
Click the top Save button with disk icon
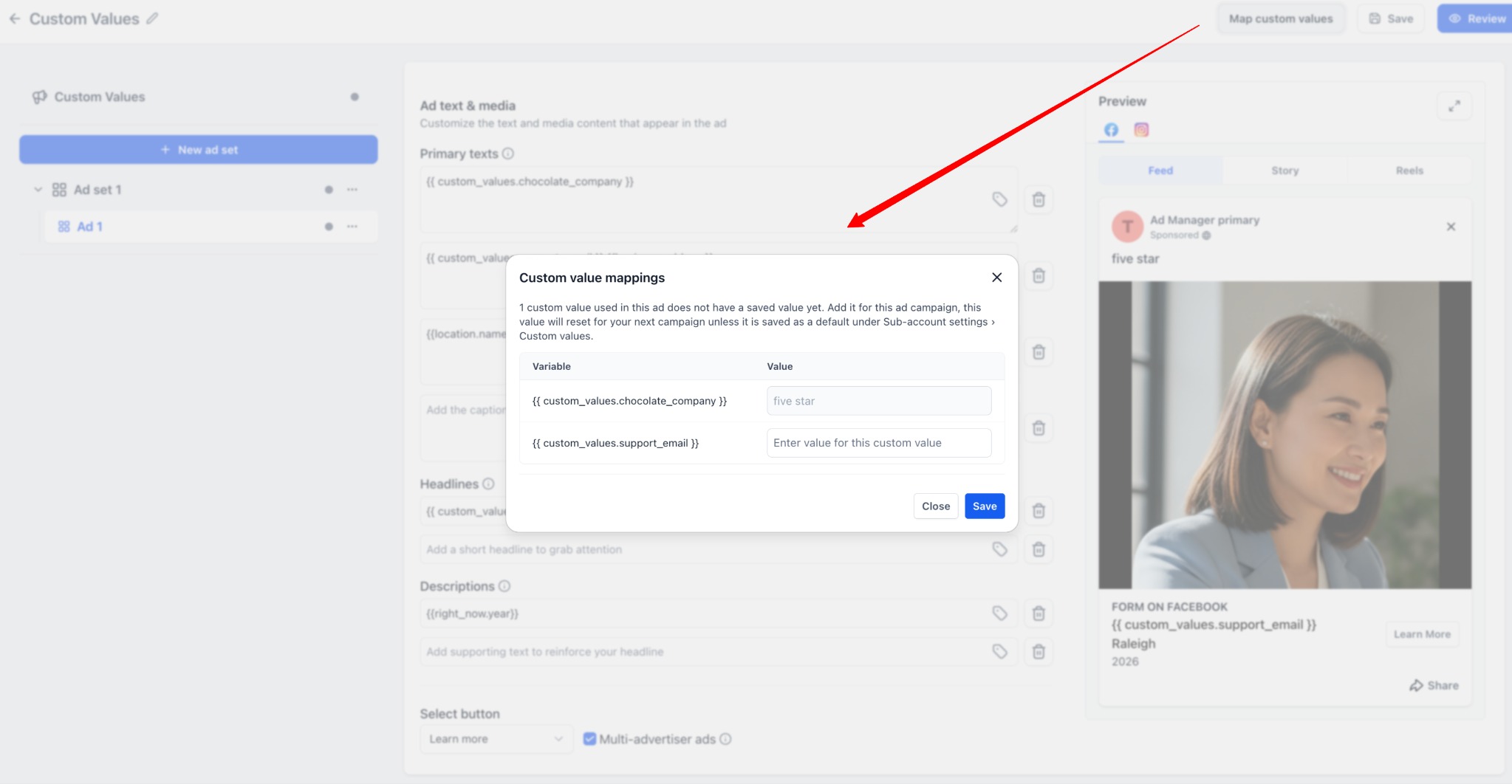tap(1391, 18)
